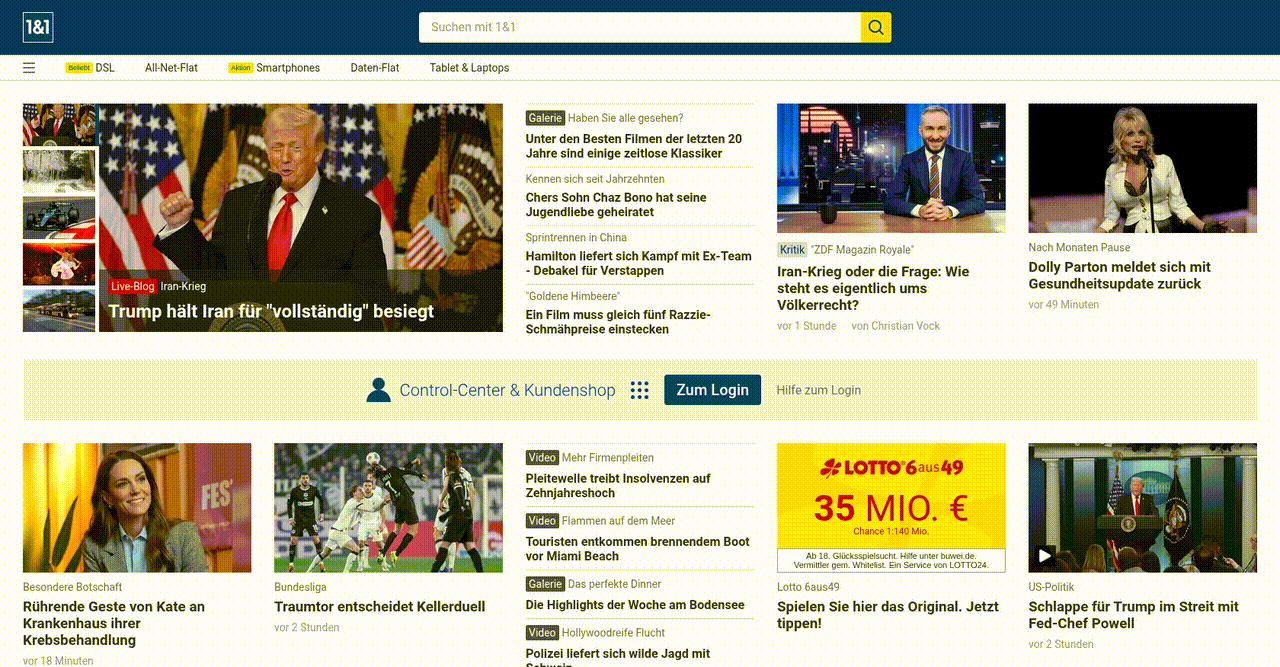Open the hamburger menu icon
Viewport: 1280px width, 667px height.
[x=29, y=68]
